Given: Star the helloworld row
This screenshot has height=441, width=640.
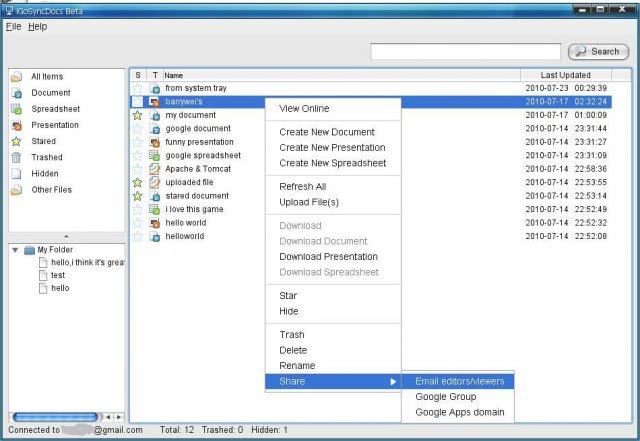Looking at the screenshot, I should (138, 236).
